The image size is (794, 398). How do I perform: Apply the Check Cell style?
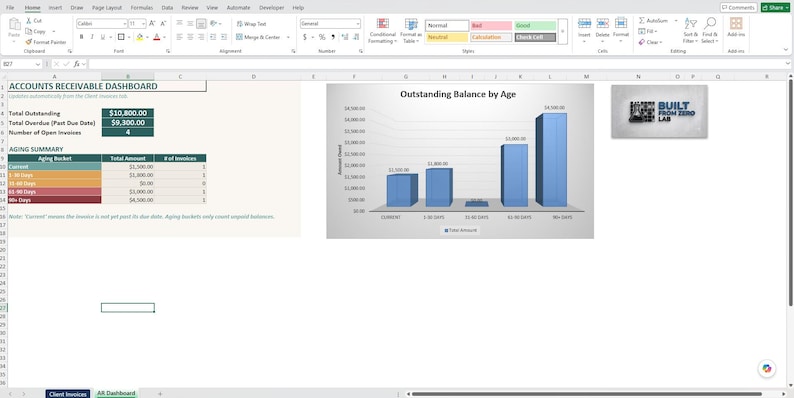[x=535, y=37]
